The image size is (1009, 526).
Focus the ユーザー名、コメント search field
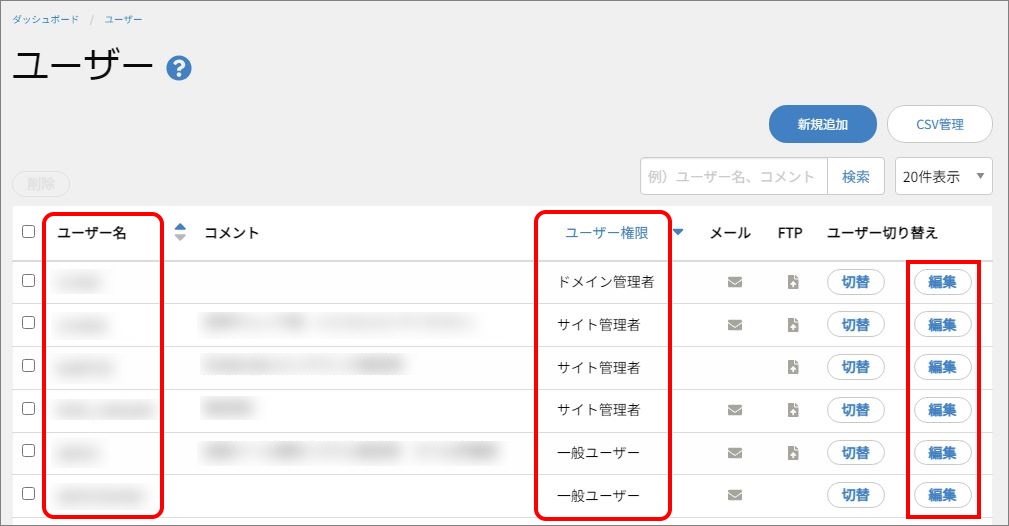734,176
